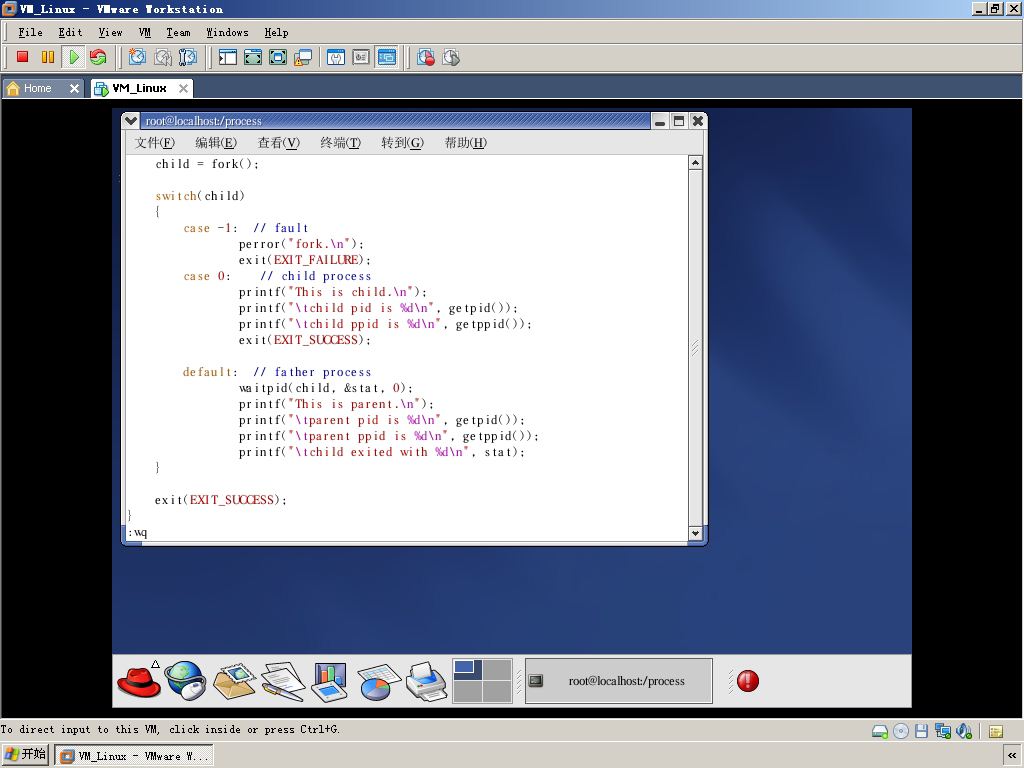This screenshot has height=768, width=1024.
Task: Switch to the bottom-left workspace in the pager
Action: click(468, 692)
